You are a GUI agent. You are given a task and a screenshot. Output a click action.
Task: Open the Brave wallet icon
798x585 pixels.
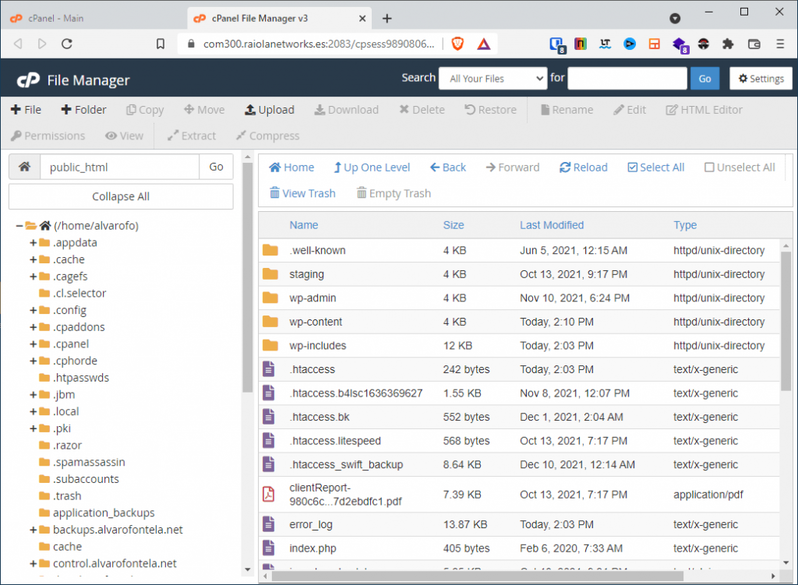(754, 44)
